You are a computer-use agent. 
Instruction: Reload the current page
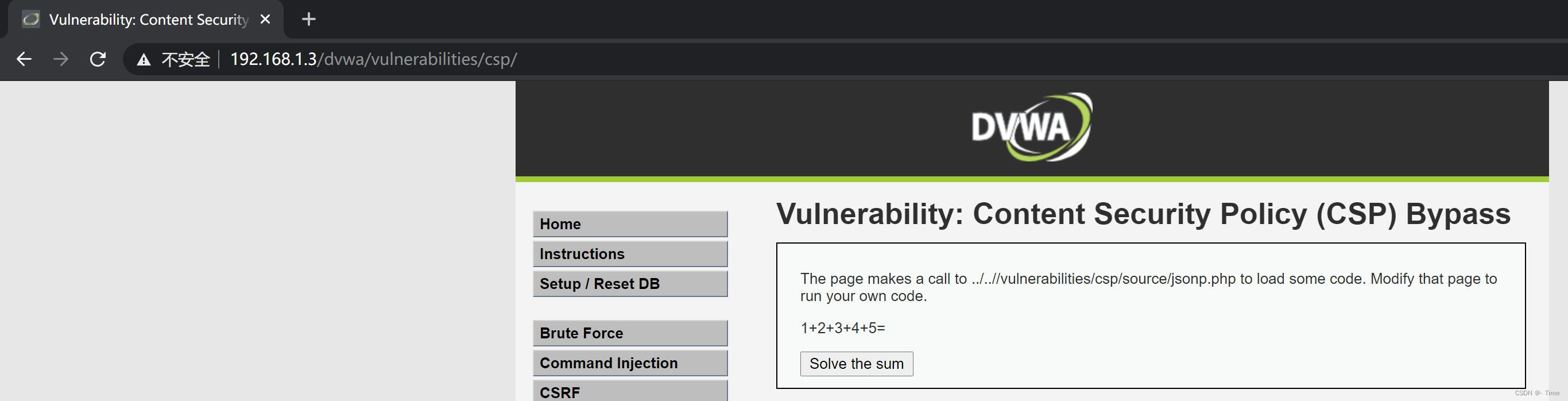pos(98,59)
